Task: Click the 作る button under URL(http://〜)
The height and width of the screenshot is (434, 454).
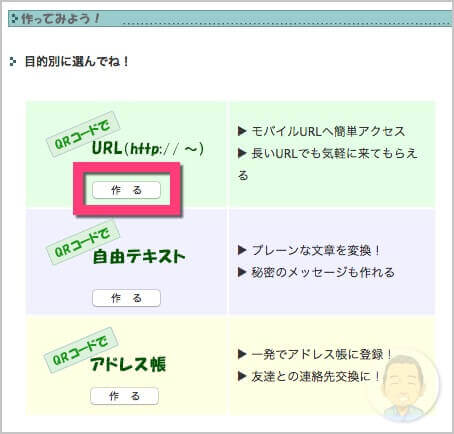Action: click(126, 190)
